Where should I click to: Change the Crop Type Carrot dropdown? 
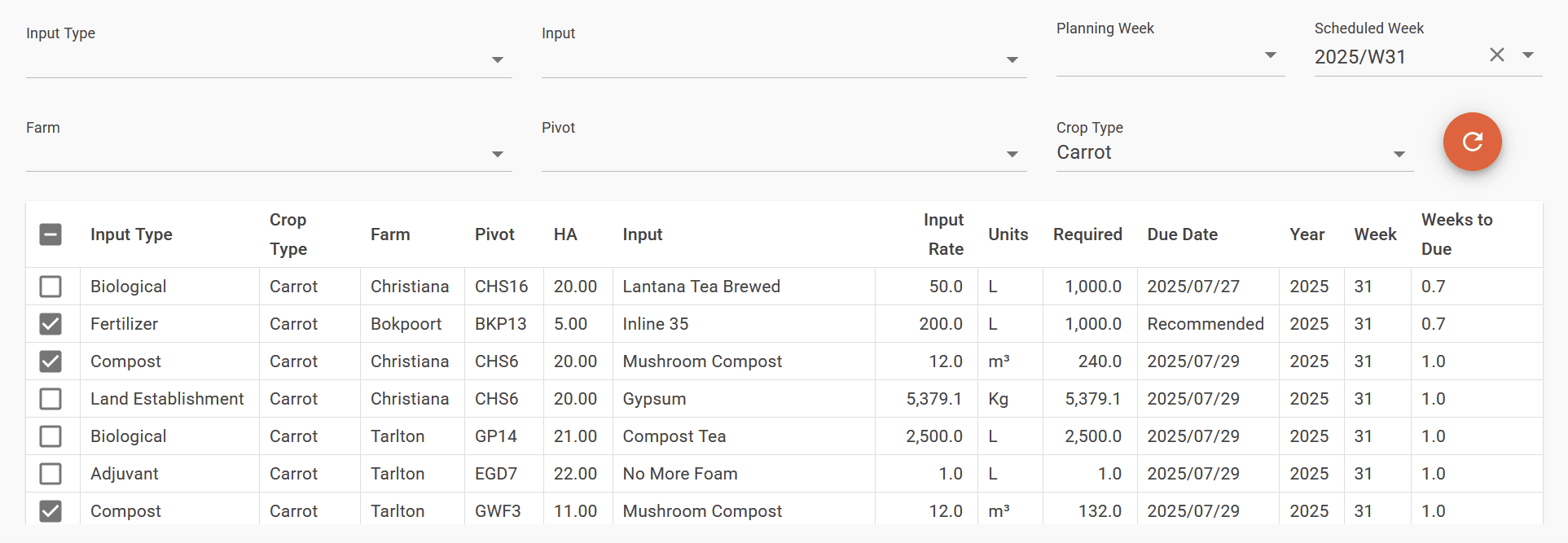pyautogui.click(x=1233, y=153)
